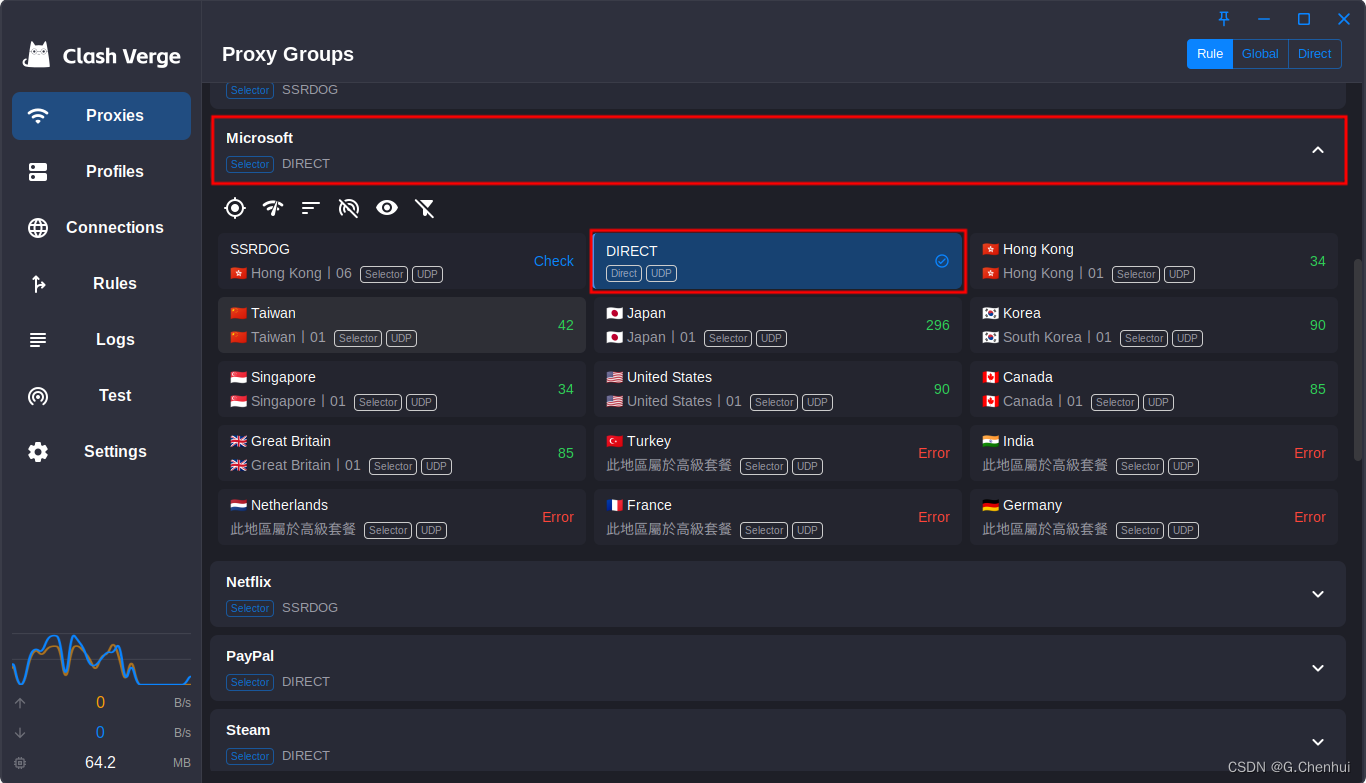1366x783 pixels.
Task: Click the memory chip icon
Action: [20, 763]
